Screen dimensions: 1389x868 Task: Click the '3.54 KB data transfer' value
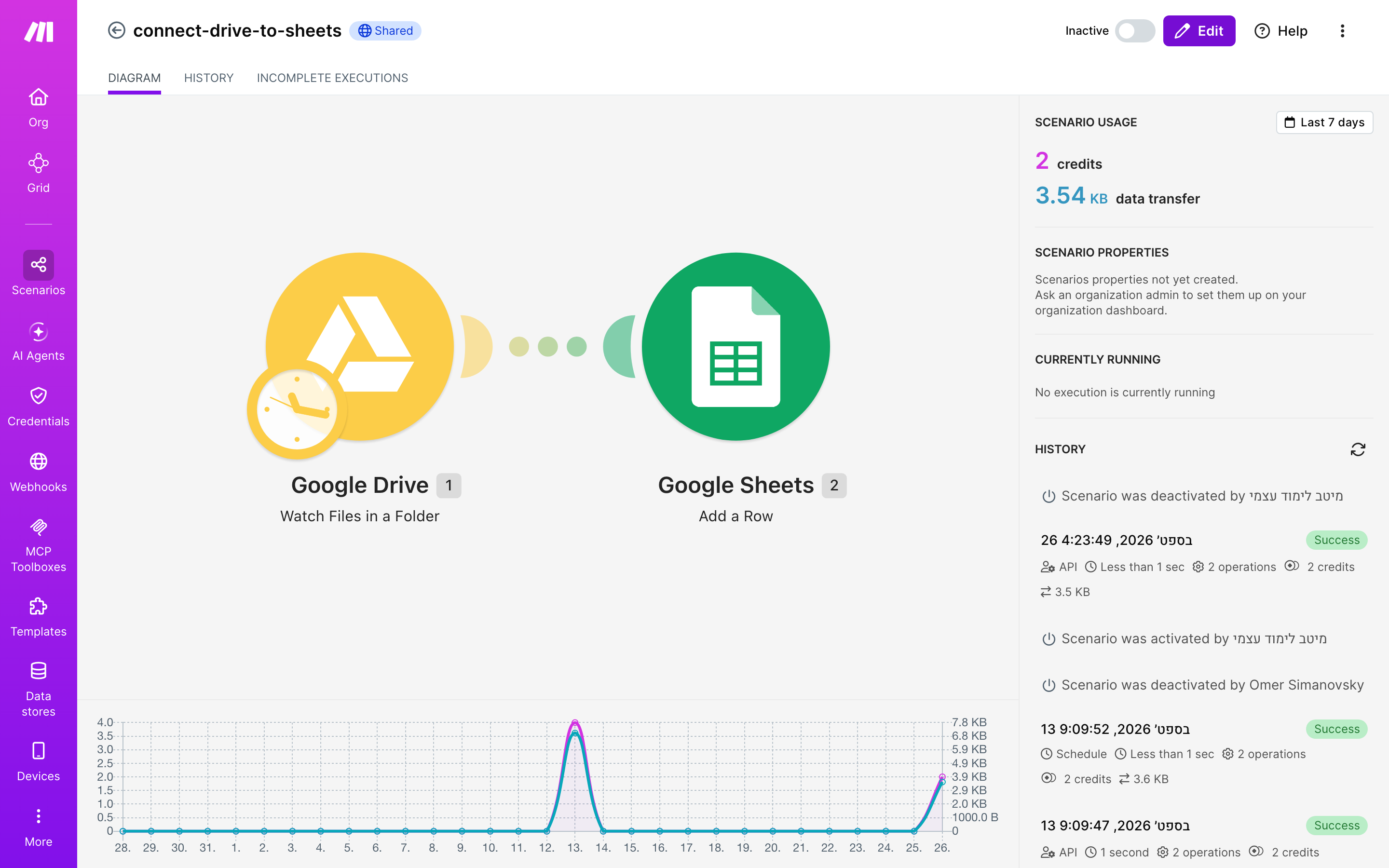[x=1117, y=196]
